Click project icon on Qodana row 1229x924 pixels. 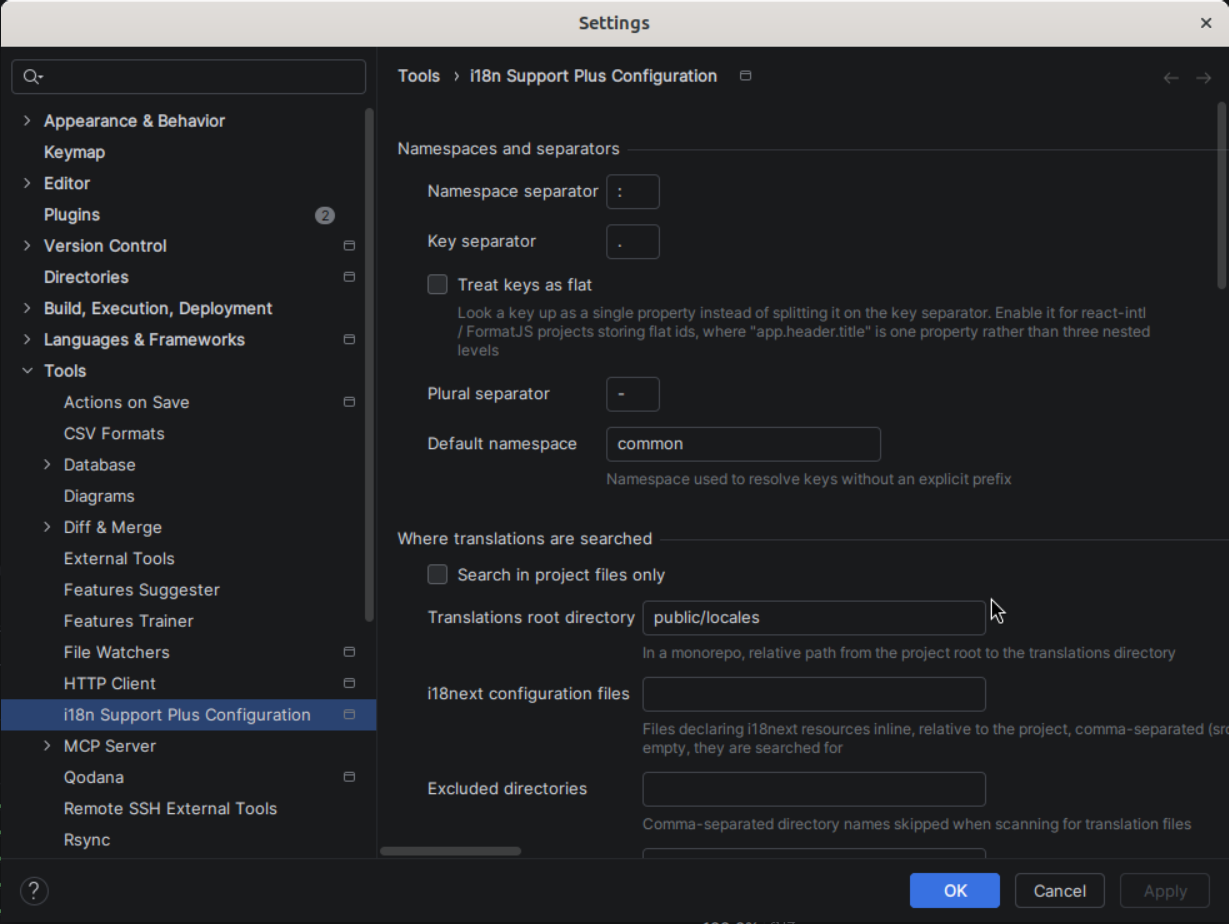click(349, 777)
